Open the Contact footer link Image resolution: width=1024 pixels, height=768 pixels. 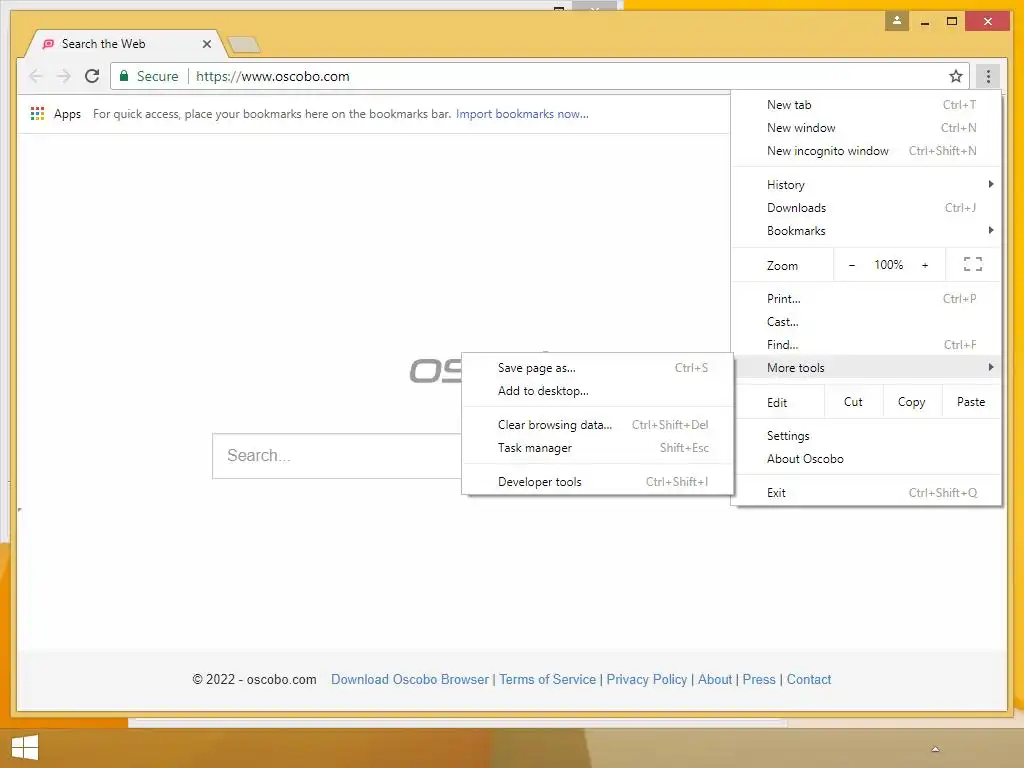tap(808, 679)
